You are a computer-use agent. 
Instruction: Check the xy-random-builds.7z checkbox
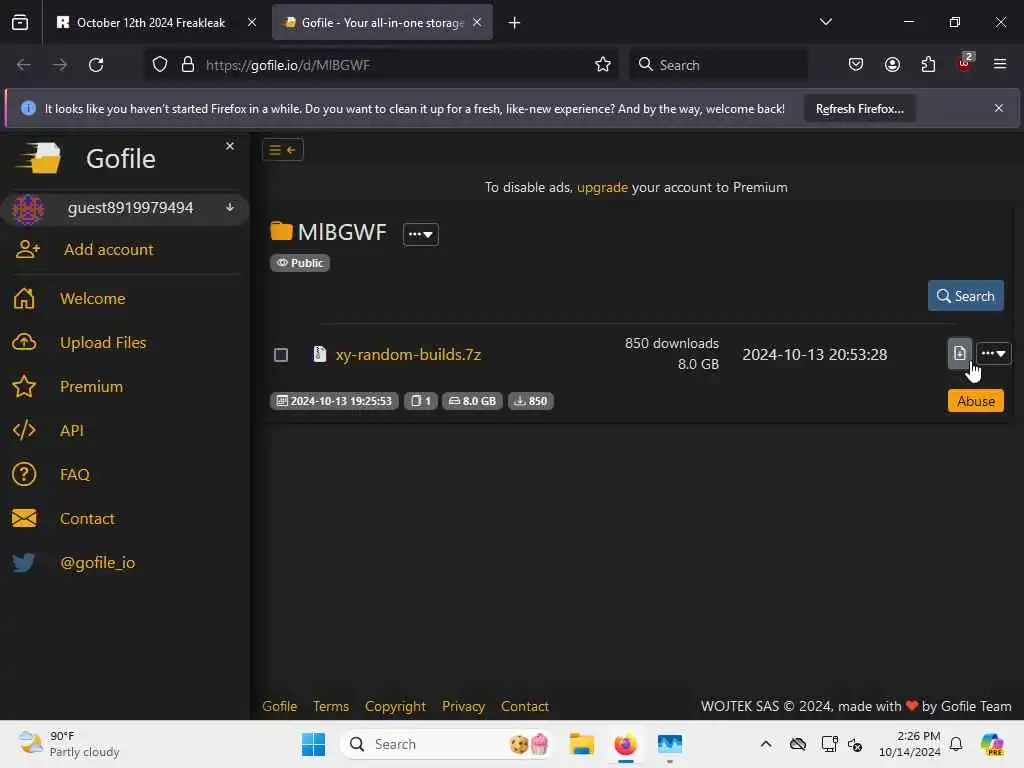pos(281,355)
